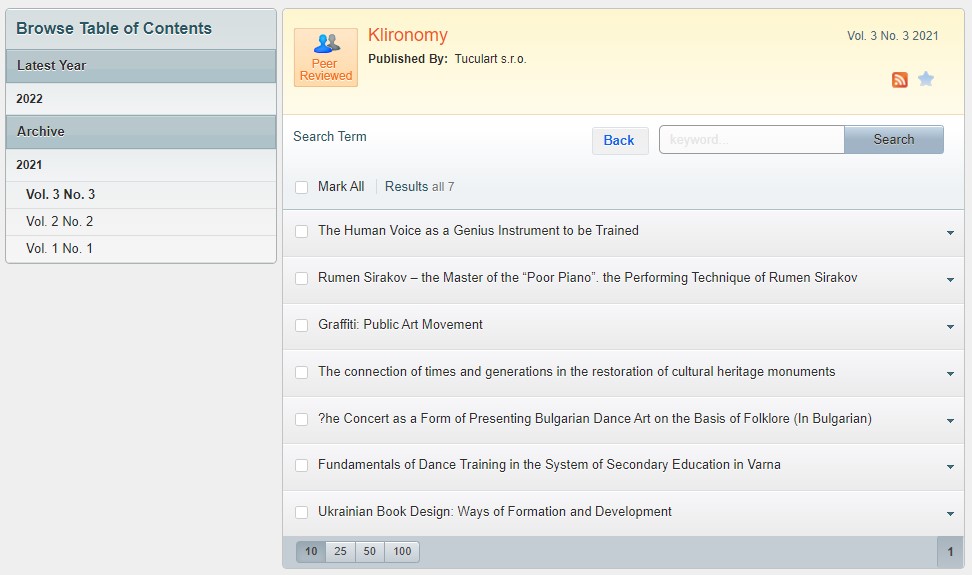Check the Mark All checkbox
This screenshot has width=972, height=575.
point(302,187)
